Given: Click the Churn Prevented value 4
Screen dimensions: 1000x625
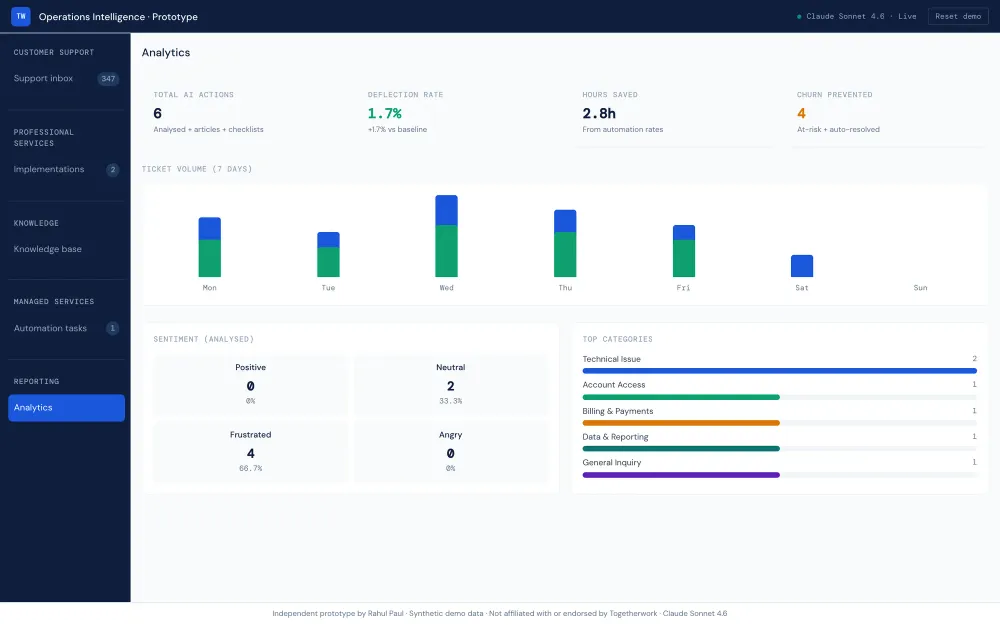Looking at the screenshot, I should [801, 114].
